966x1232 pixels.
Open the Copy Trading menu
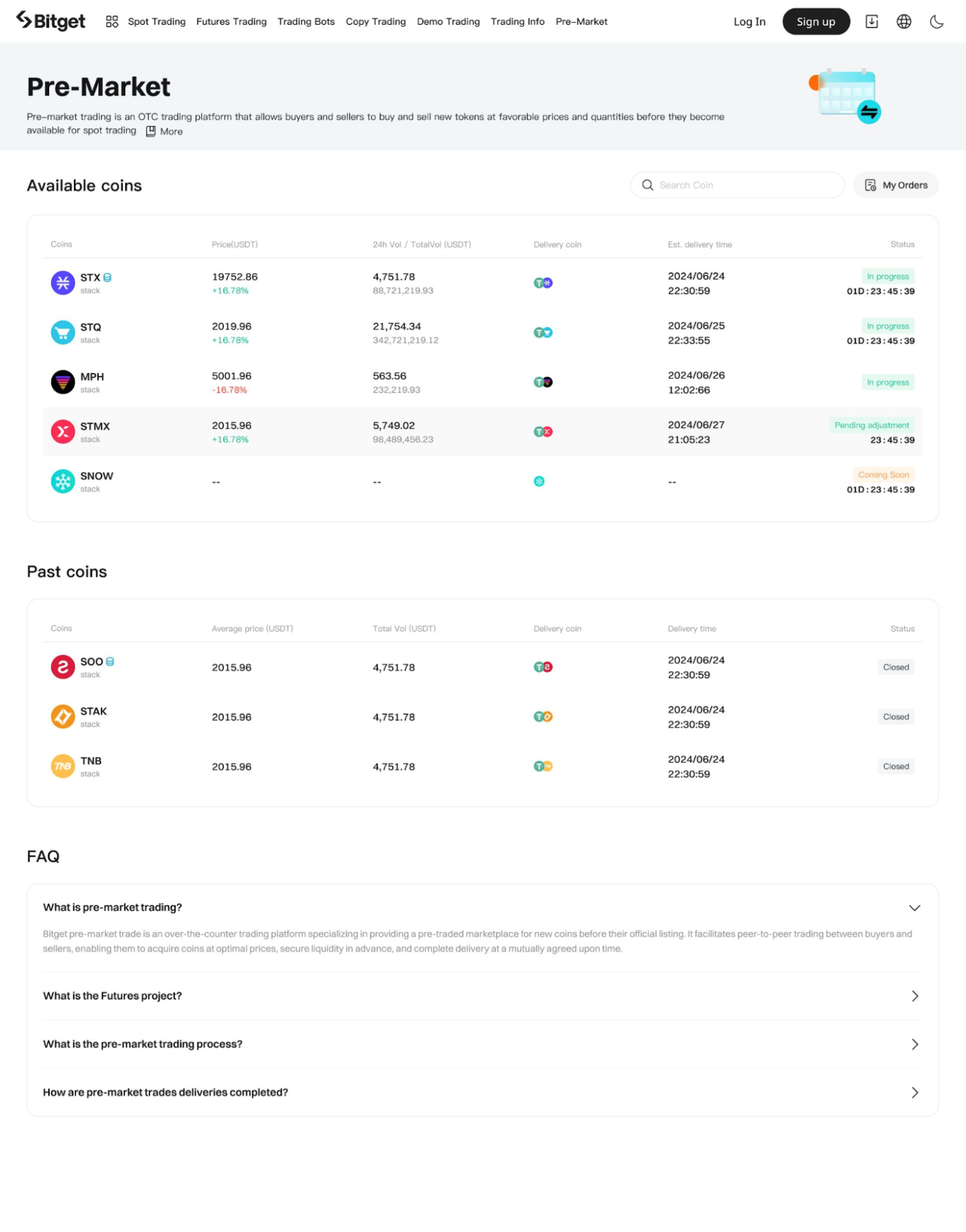375,22
